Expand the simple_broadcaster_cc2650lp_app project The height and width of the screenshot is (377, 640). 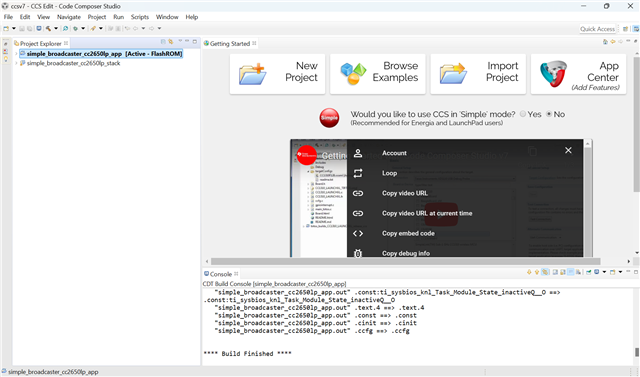click(16, 54)
